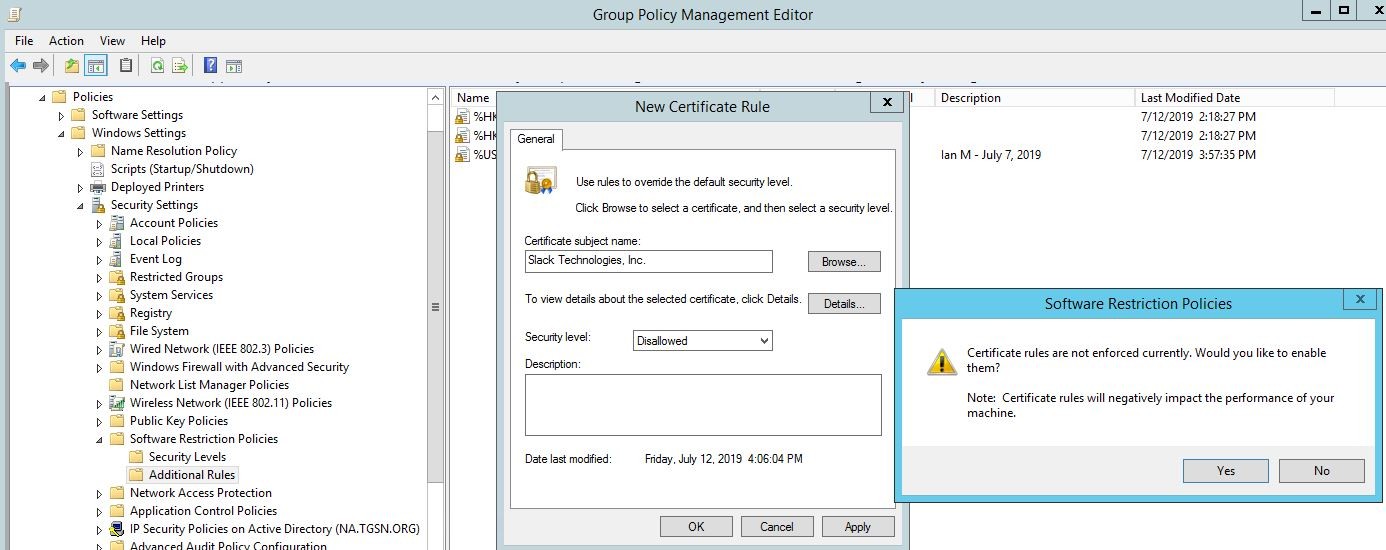Click the Up One Level folder icon

[x=71, y=66]
